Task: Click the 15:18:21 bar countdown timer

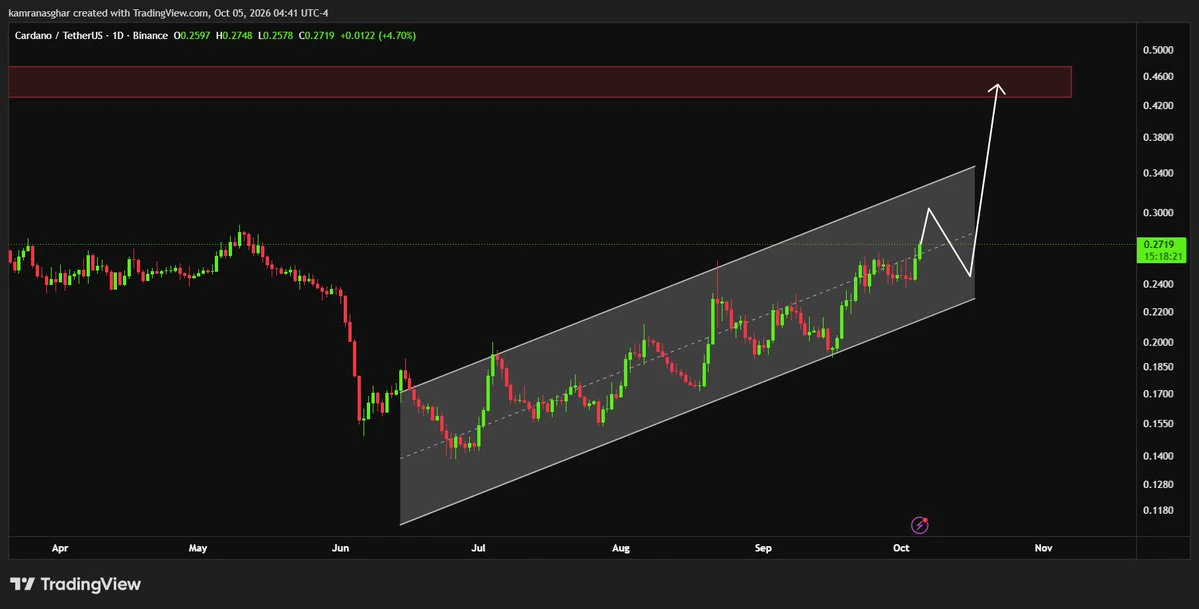Action: click(x=1162, y=256)
